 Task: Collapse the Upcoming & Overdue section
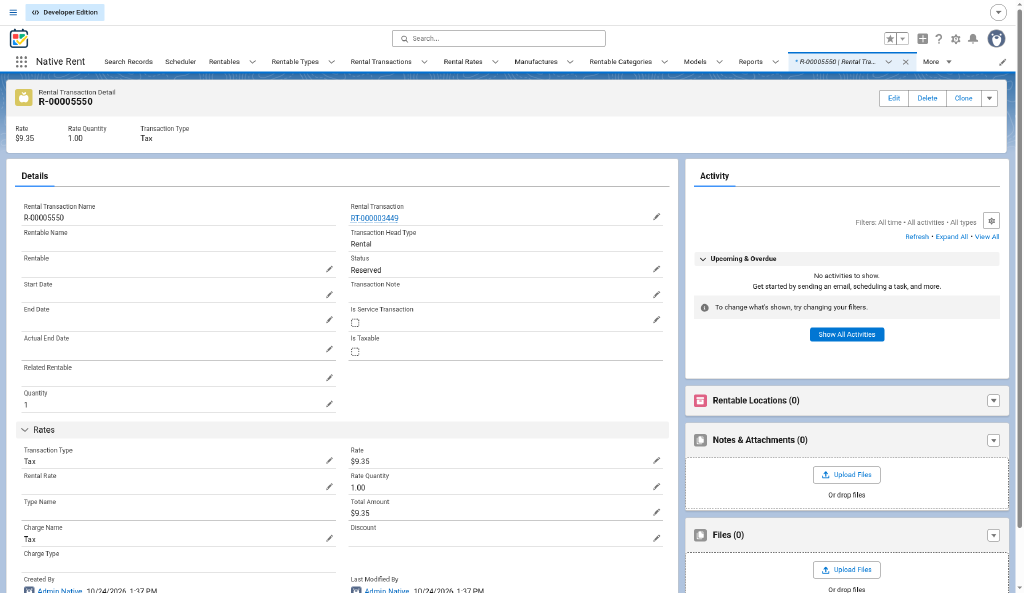[x=703, y=259]
